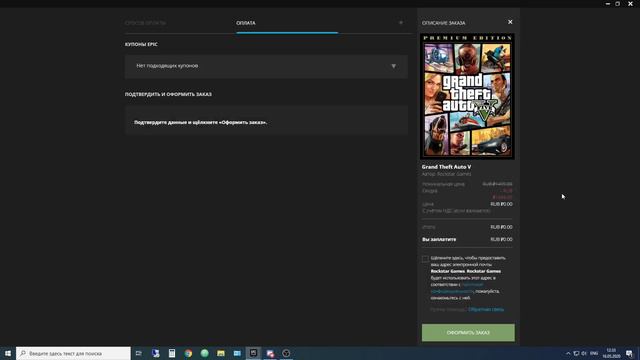Click the "Grand Theft Auto V" product title

point(446,167)
